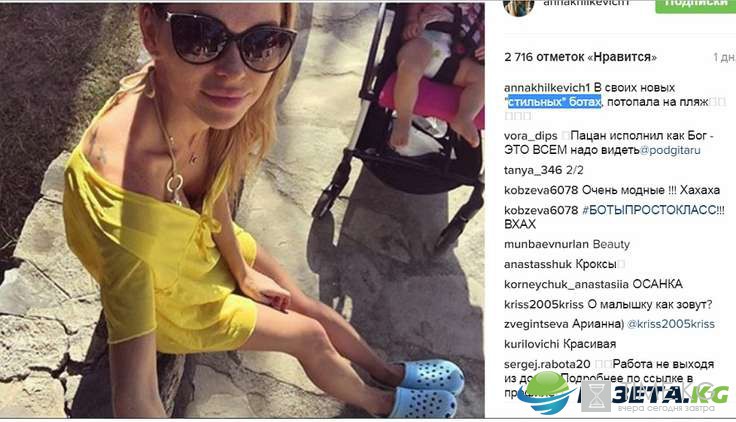This screenshot has width=736, height=422.
Task: Click the main Instagram photo
Action: click(x=242, y=210)
